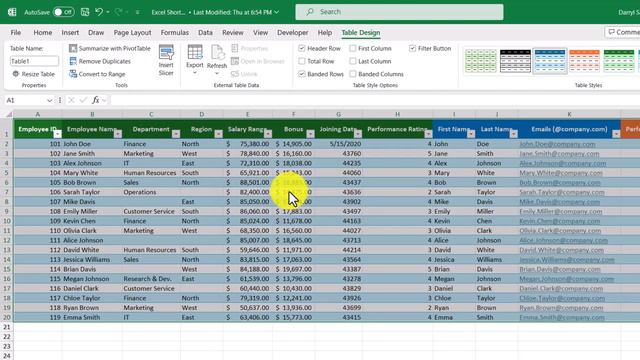Click the Properties external data icon

tap(249, 48)
